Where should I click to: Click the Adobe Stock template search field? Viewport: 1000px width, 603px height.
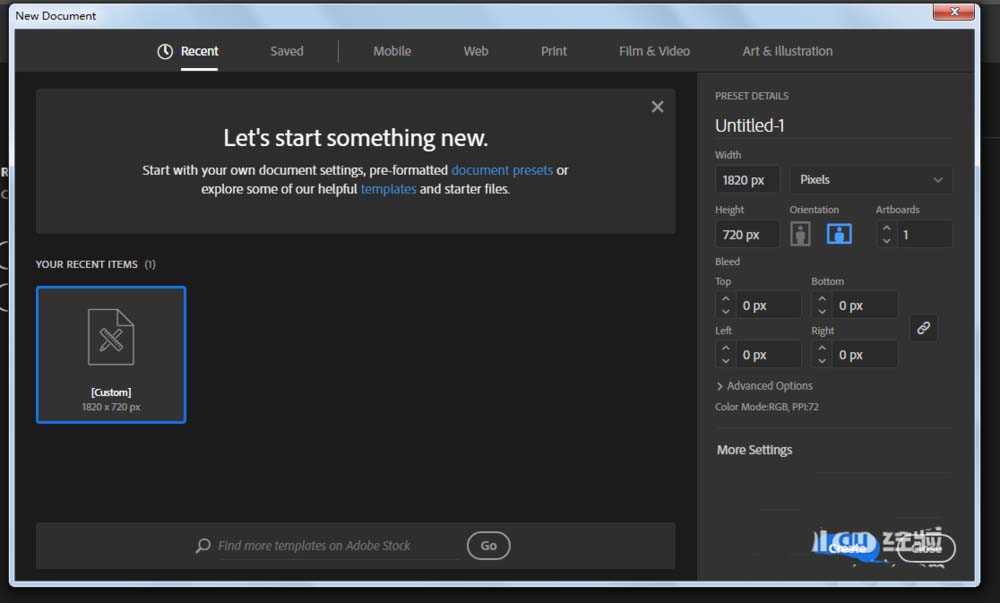pos(338,546)
